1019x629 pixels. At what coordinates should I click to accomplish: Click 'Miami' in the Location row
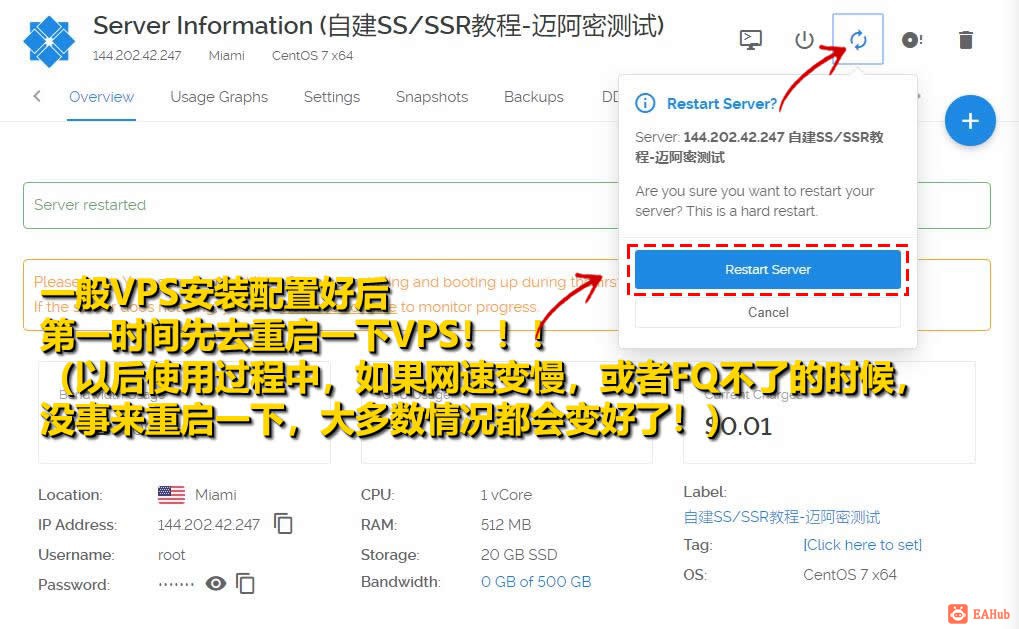tap(216, 494)
